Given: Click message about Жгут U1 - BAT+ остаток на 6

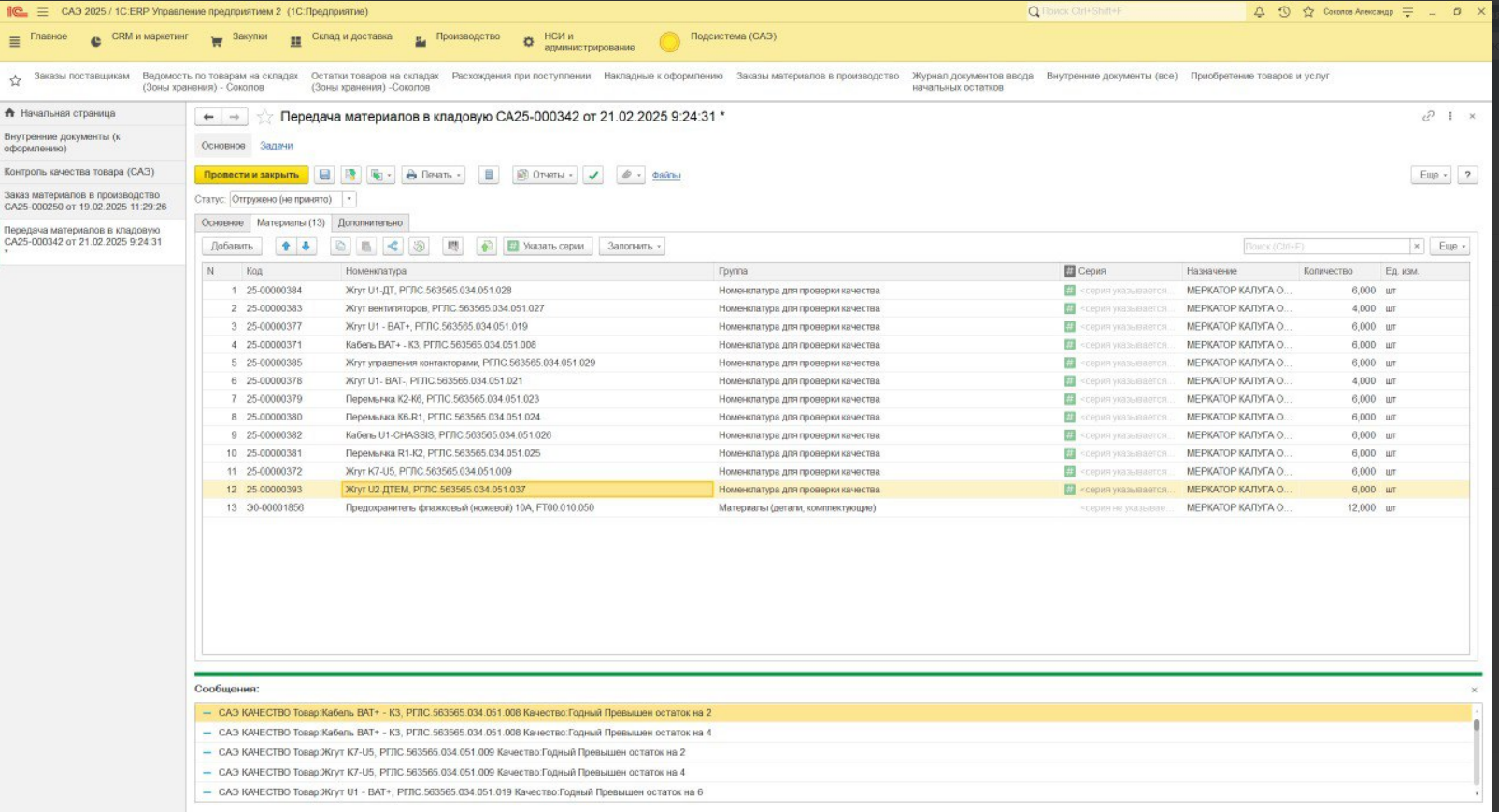Looking at the screenshot, I should pyautogui.click(x=835, y=791).
